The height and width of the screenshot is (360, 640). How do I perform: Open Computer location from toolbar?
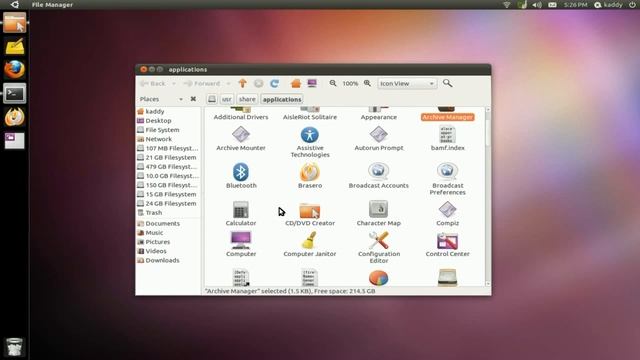(312, 83)
